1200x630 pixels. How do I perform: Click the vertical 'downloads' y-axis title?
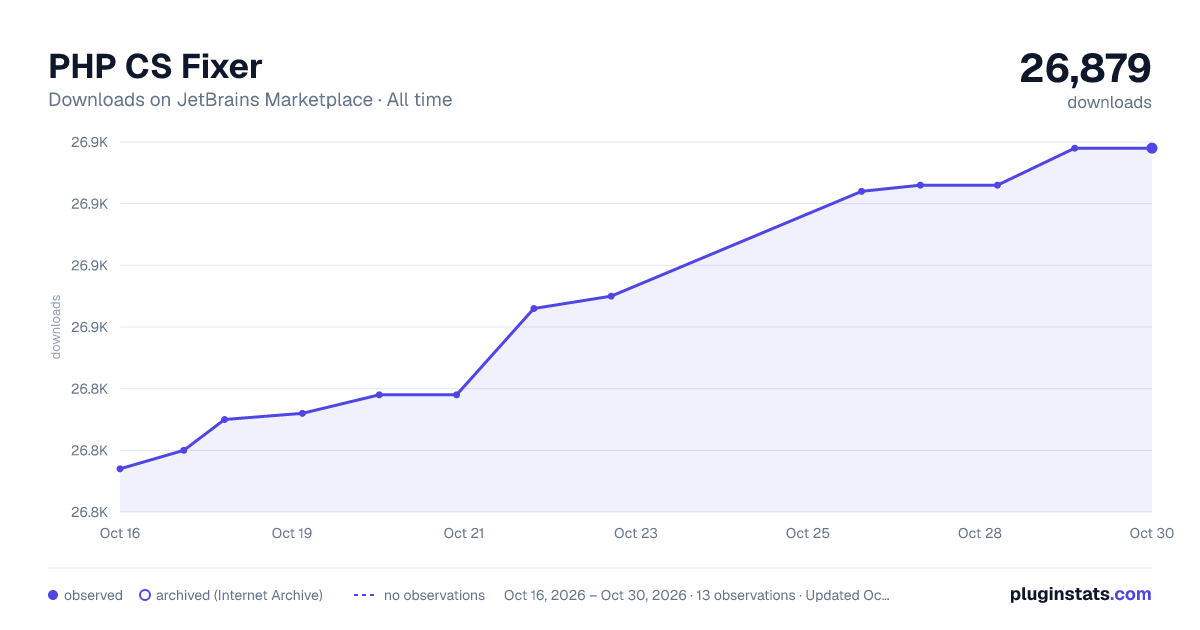56,327
